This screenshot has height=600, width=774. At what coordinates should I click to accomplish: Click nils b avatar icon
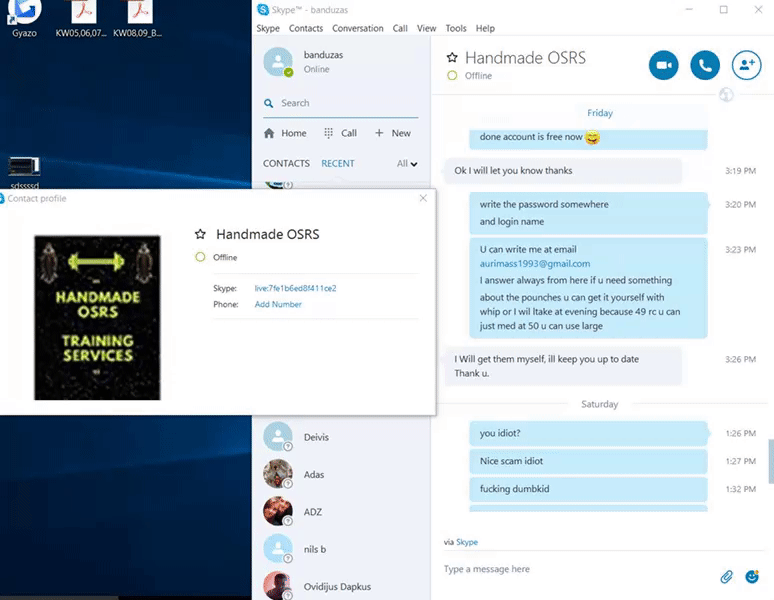(x=278, y=549)
